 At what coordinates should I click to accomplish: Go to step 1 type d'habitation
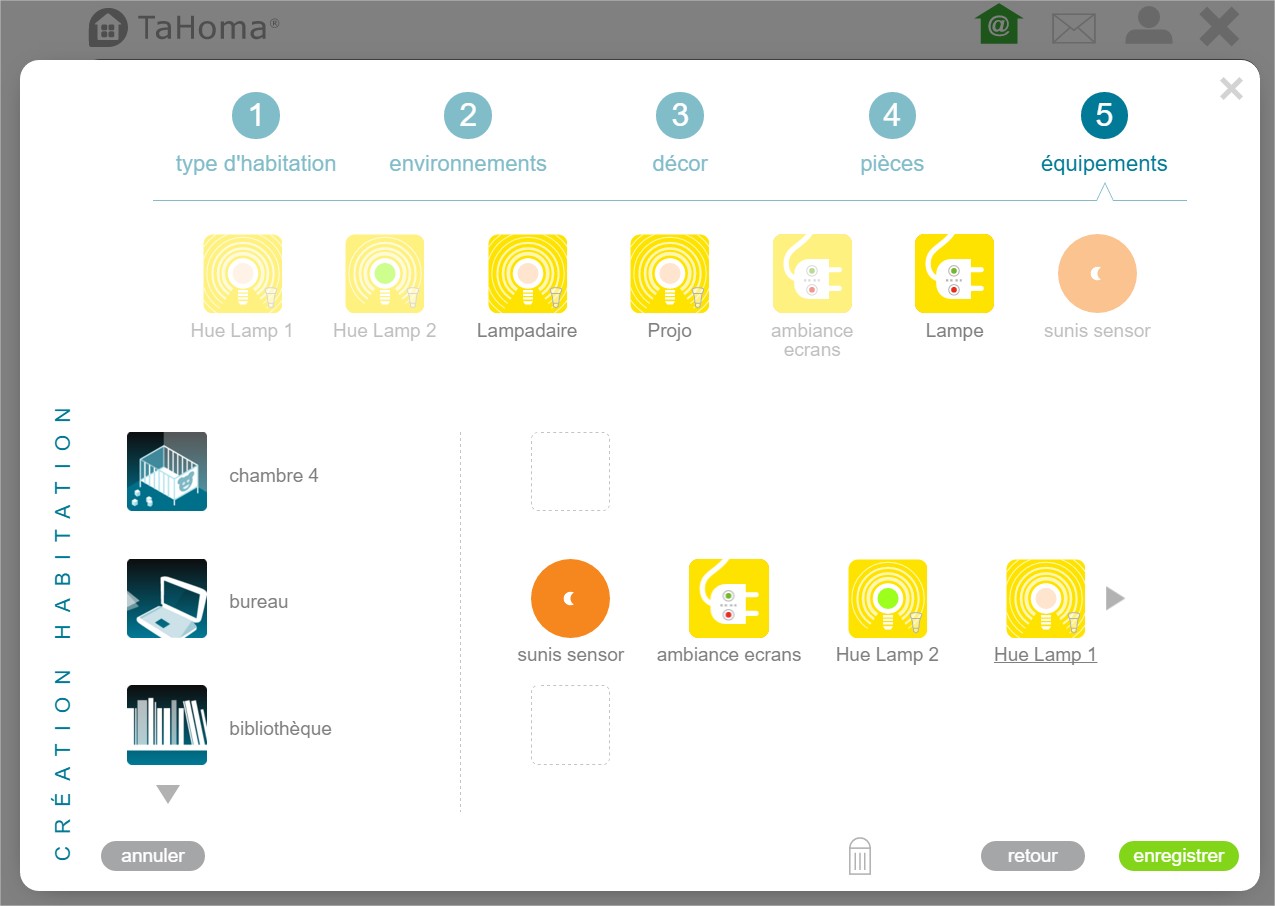point(256,116)
